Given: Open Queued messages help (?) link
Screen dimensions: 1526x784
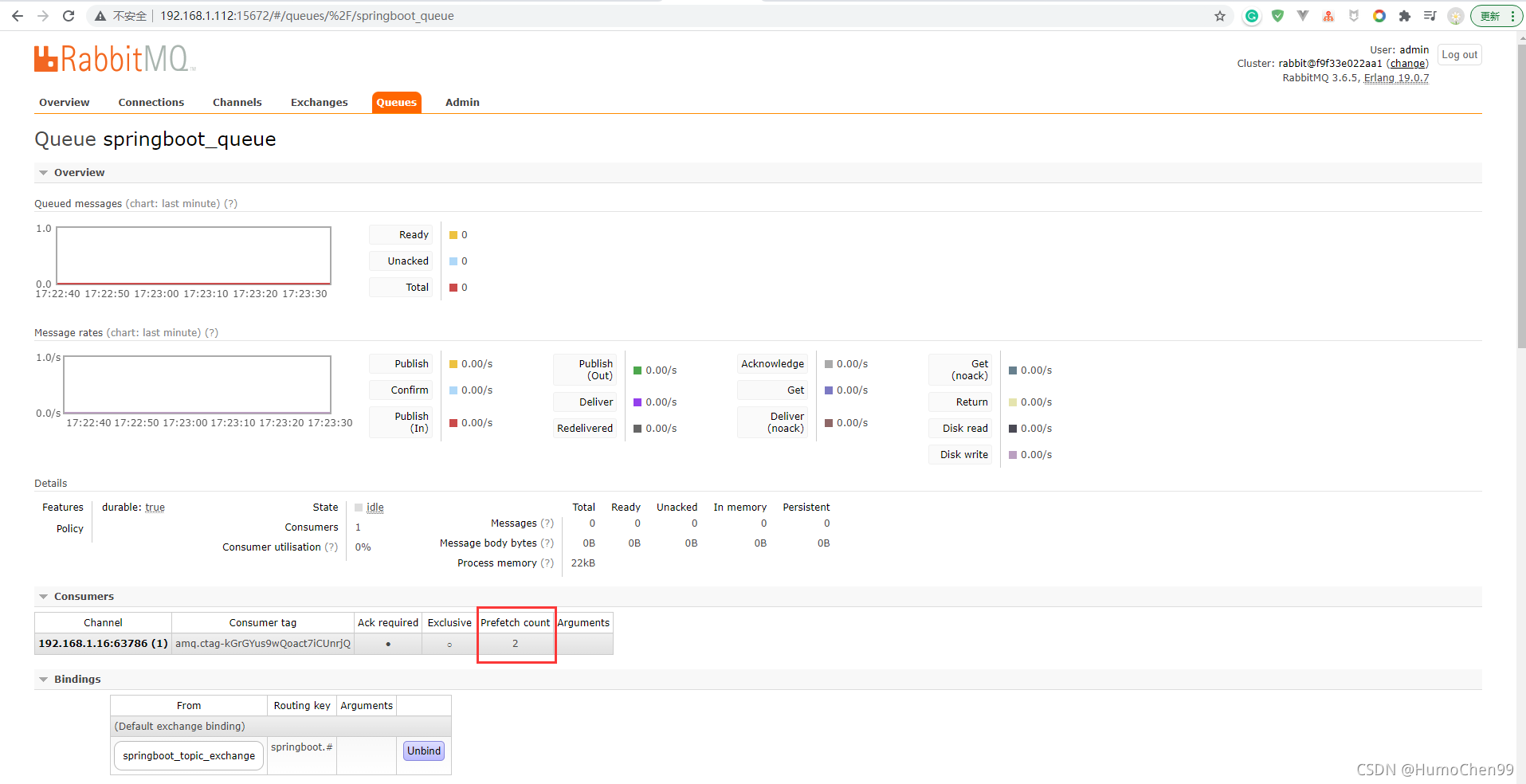Looking at the screenshot, I should [x=230, y=204].
